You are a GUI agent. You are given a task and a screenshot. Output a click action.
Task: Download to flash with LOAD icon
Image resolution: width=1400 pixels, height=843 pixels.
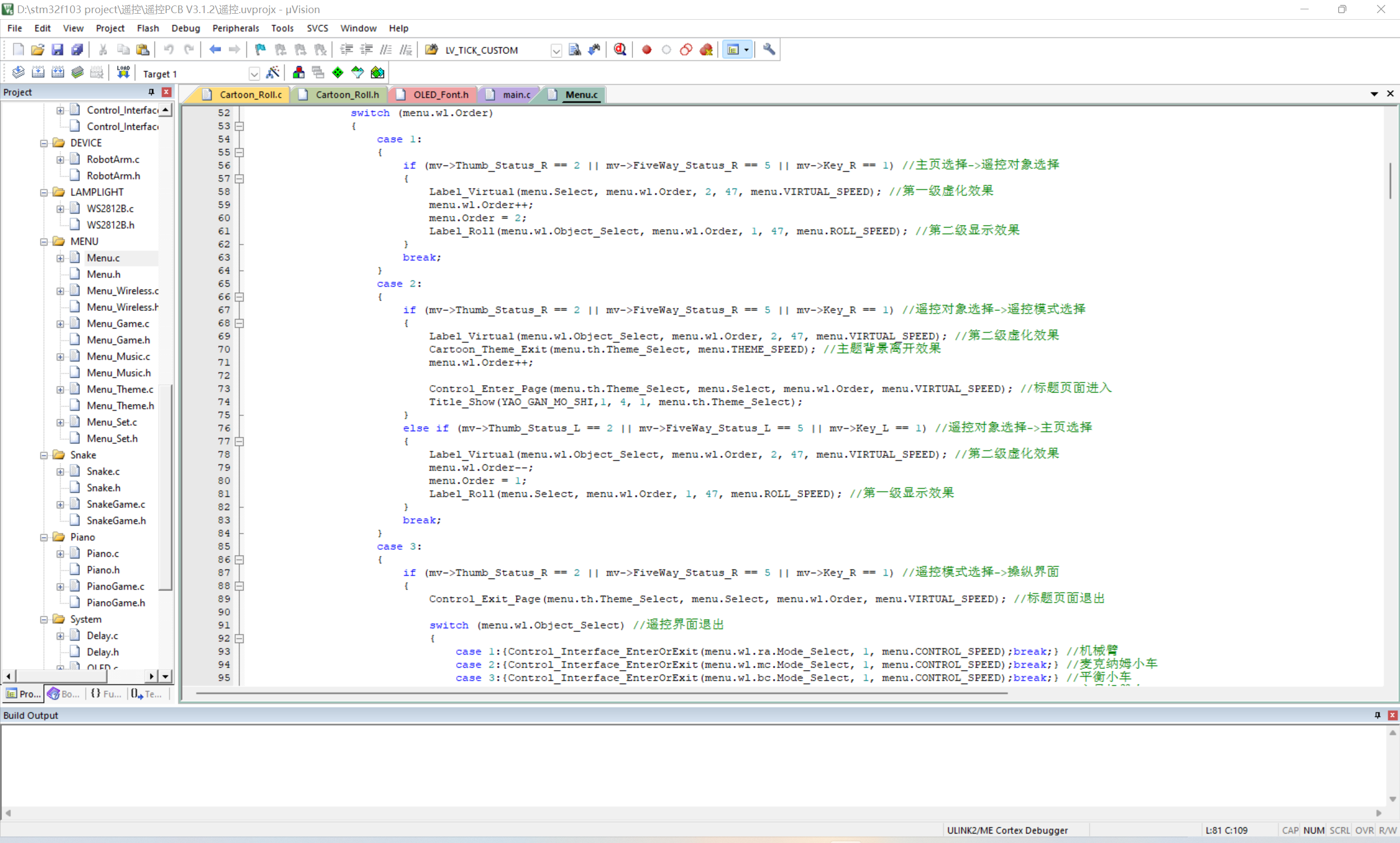(x=123, y=73)
